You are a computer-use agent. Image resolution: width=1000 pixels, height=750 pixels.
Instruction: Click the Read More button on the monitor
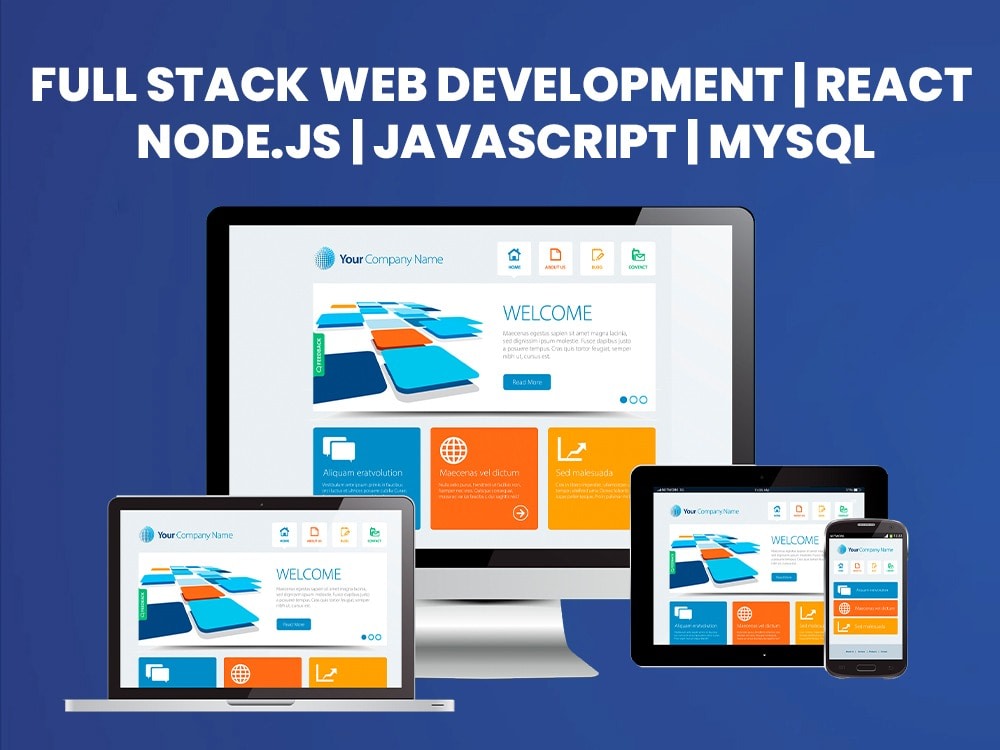(x=527, y=382)
